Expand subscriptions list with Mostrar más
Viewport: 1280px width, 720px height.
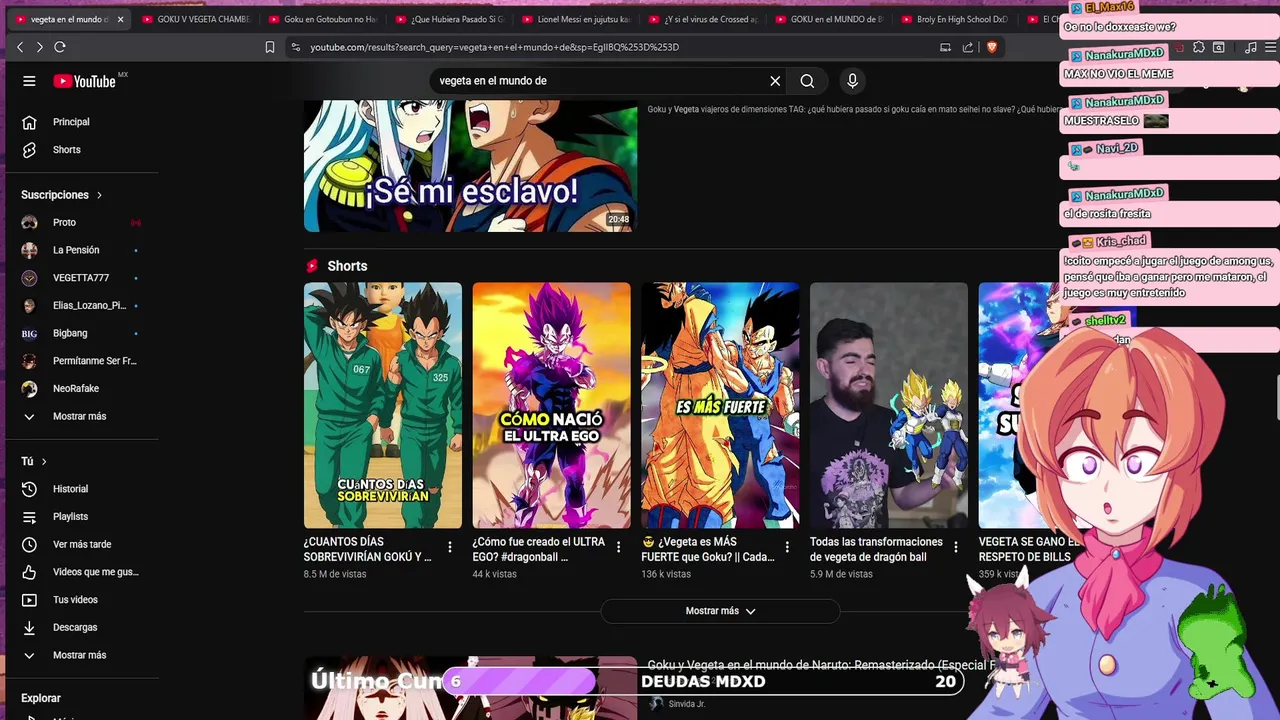80,416
